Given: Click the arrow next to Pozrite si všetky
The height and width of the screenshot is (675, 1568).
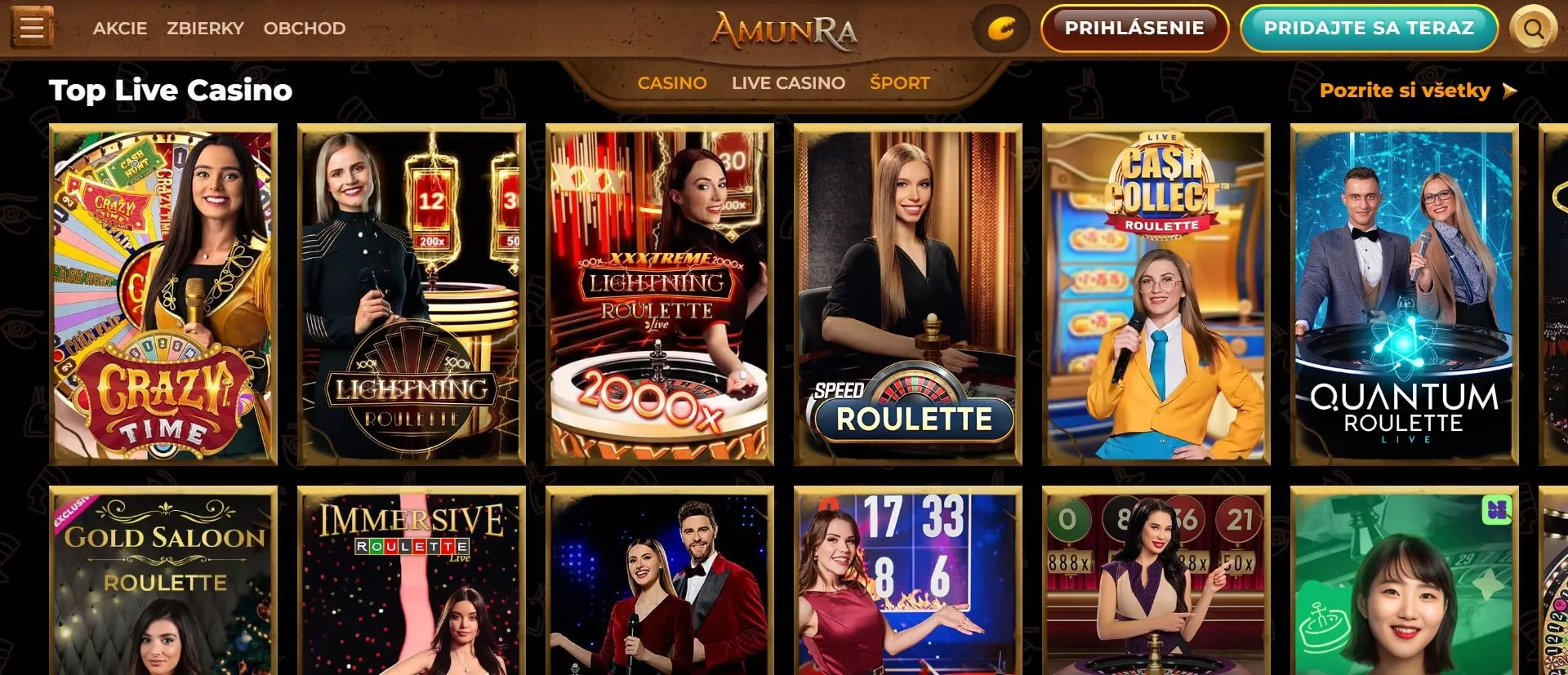Looking at the screenshot, I should [x=1509, y=91].
